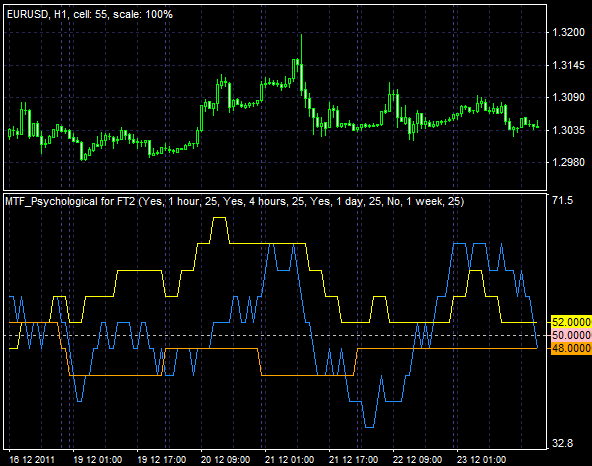Select the MTF_Psychological for FT2 indicator label
This screenshot has height=466, width=592.
tap(234, 201)
